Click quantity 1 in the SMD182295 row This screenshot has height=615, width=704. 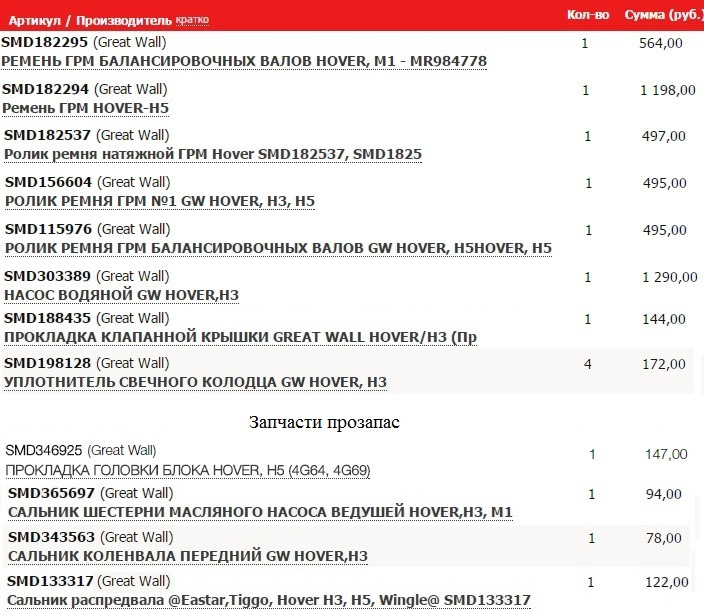pyautogui.click(x=585, y=44)
